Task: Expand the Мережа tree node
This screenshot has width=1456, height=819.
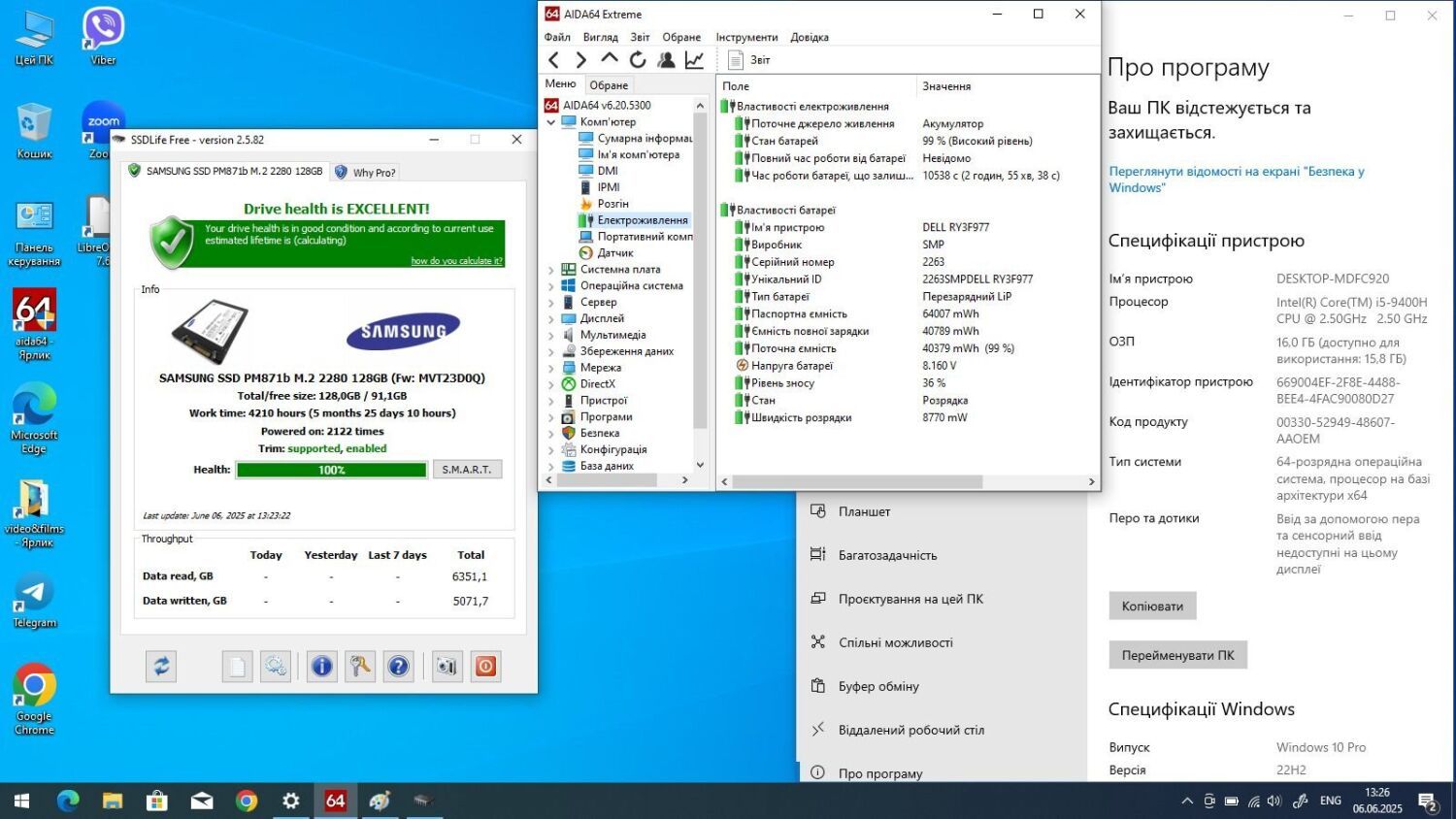Action: (x=551, y=368)
